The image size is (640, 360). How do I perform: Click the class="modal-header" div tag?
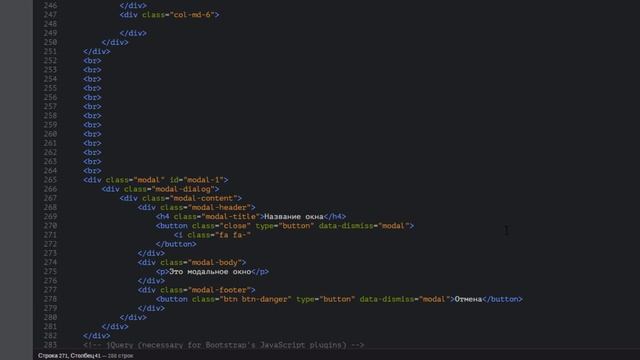197,207
